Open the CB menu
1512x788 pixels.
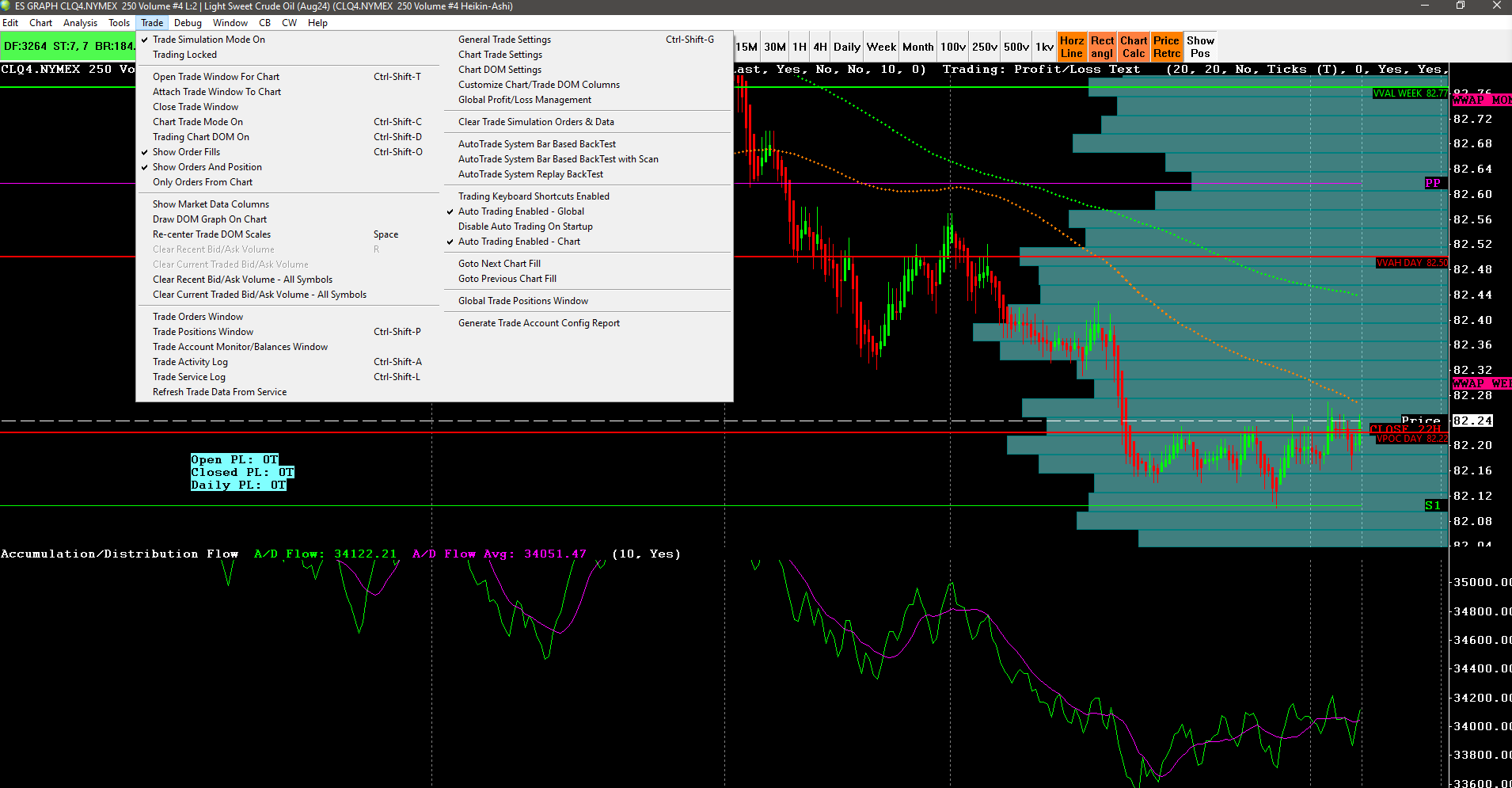tap(264, 23)
